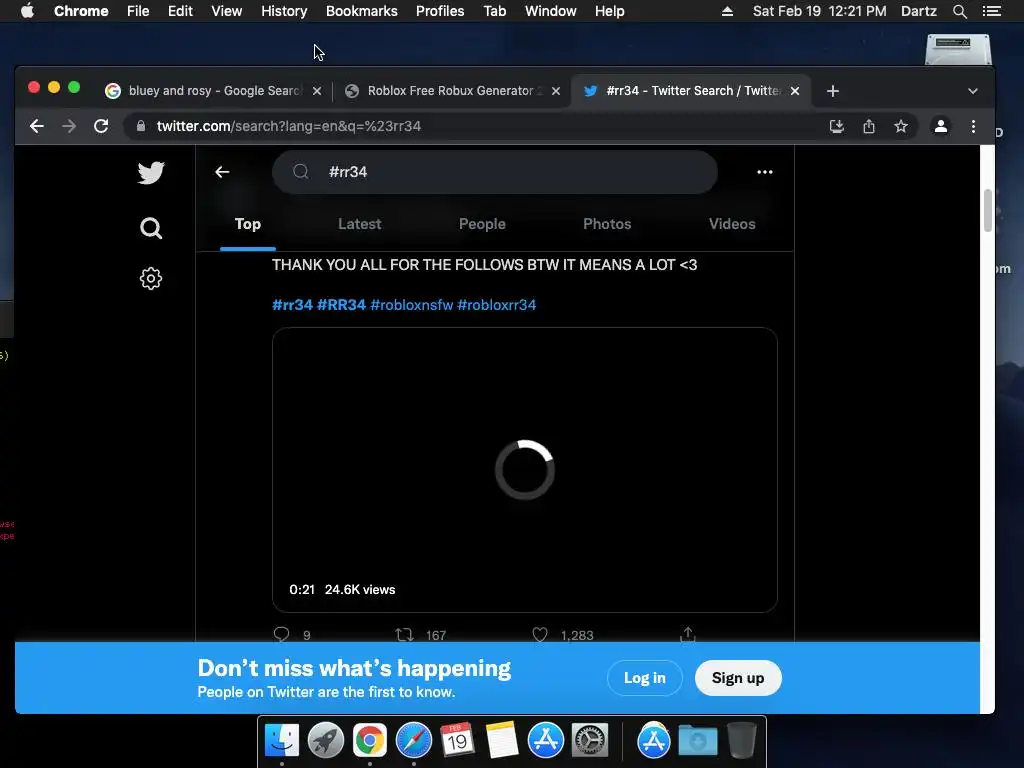Open Calendar from the Dock
The width and height of the screenshot is (1024, 768).
(457, 741)
